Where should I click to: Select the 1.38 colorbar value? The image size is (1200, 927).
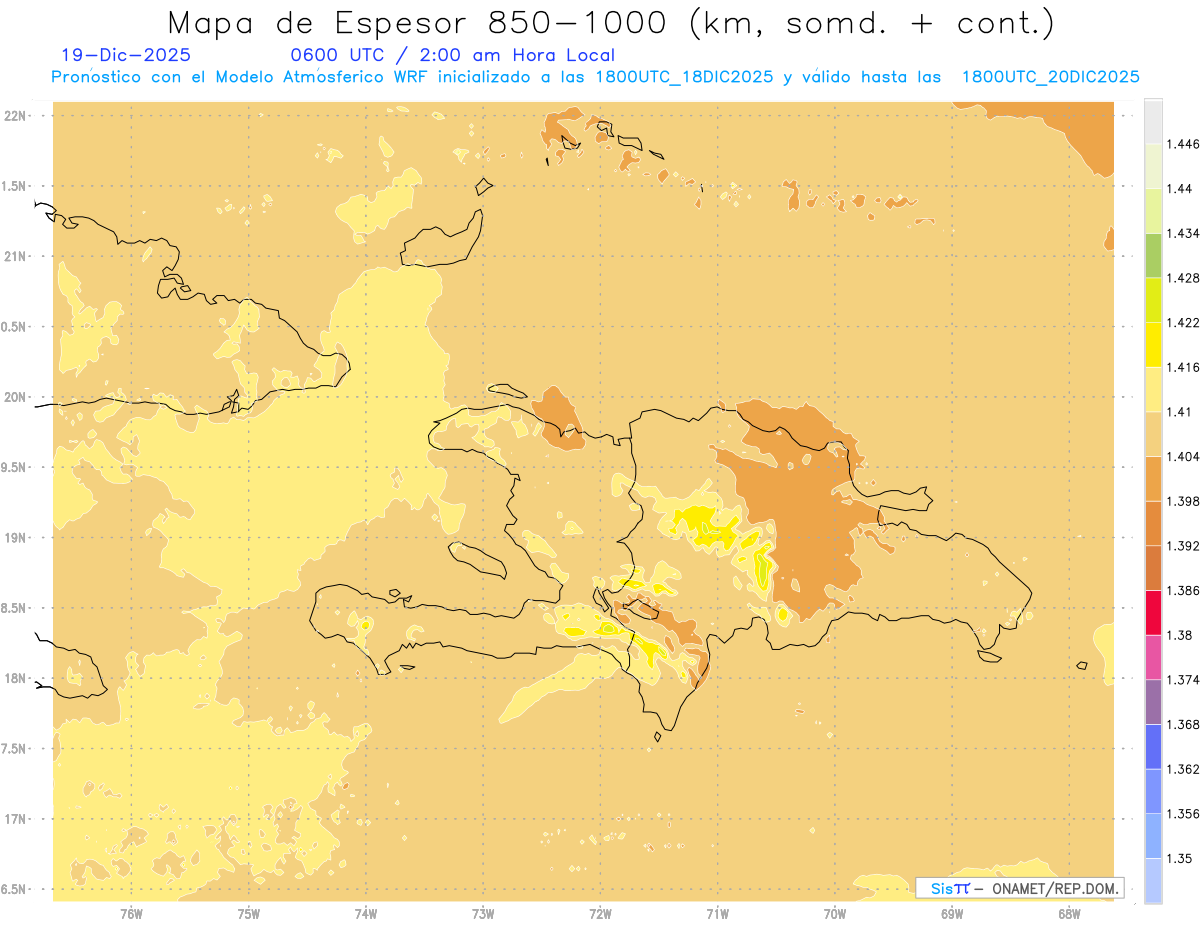1180,635
